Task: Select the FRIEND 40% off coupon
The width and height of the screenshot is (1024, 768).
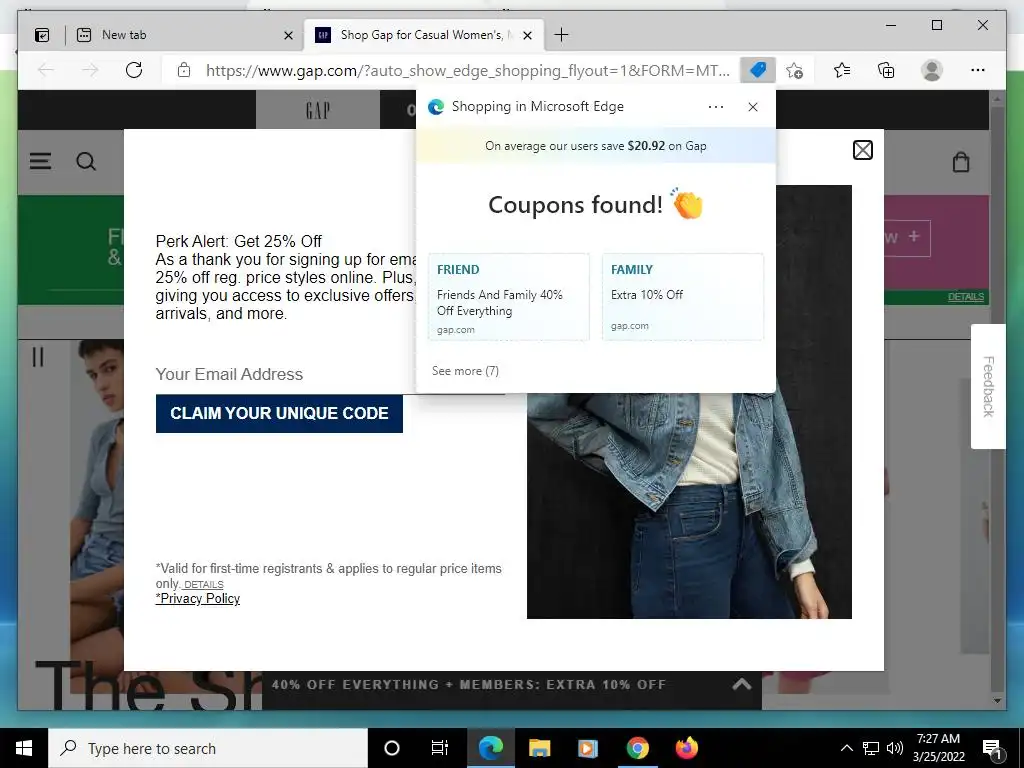Action: click(509, 297)
